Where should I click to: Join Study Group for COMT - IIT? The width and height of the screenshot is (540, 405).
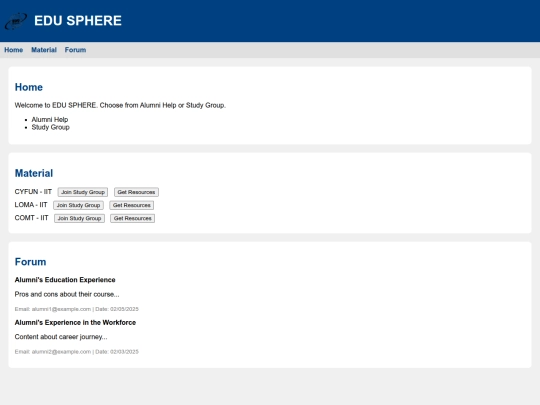[79, 218]
